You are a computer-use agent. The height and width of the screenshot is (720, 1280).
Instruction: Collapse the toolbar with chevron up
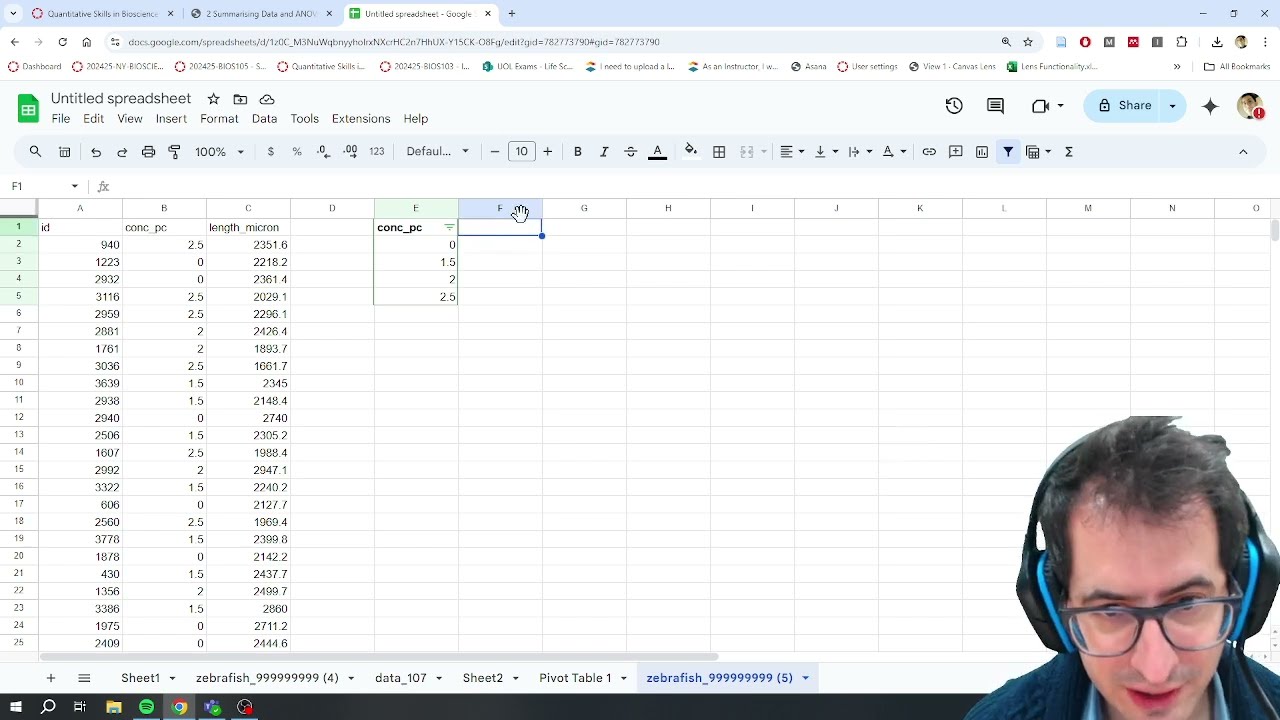(x=1243, y=152)
